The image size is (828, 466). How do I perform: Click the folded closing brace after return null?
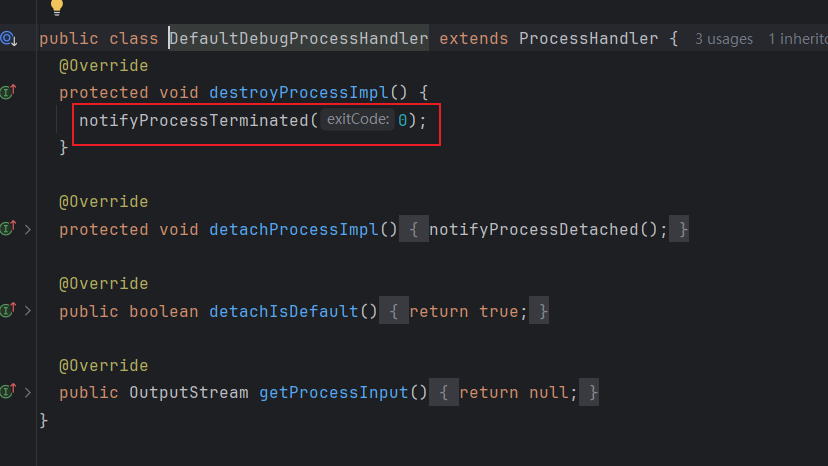[x=589, y=393]
